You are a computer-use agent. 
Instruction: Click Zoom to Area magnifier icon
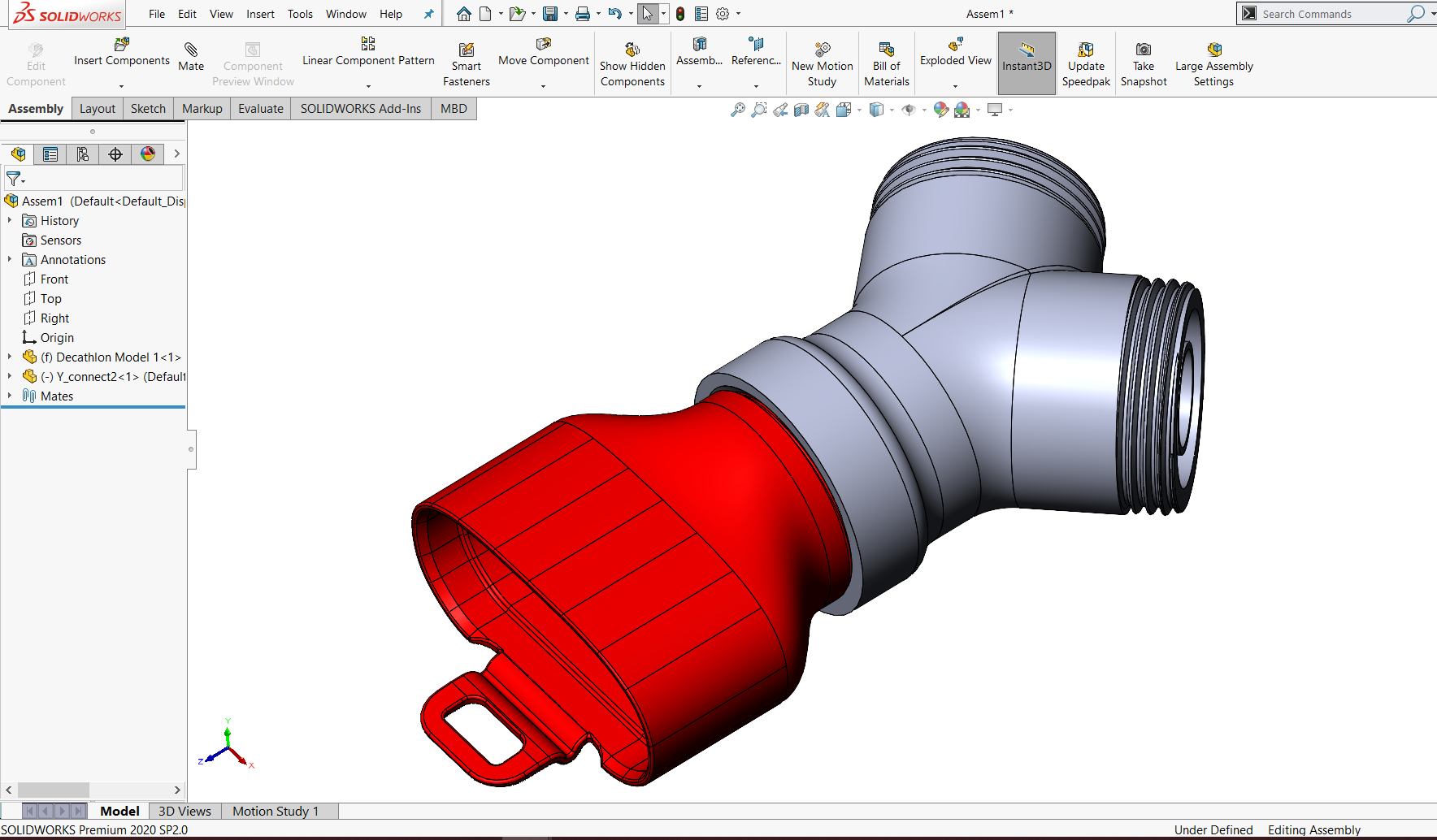(759, 110)
